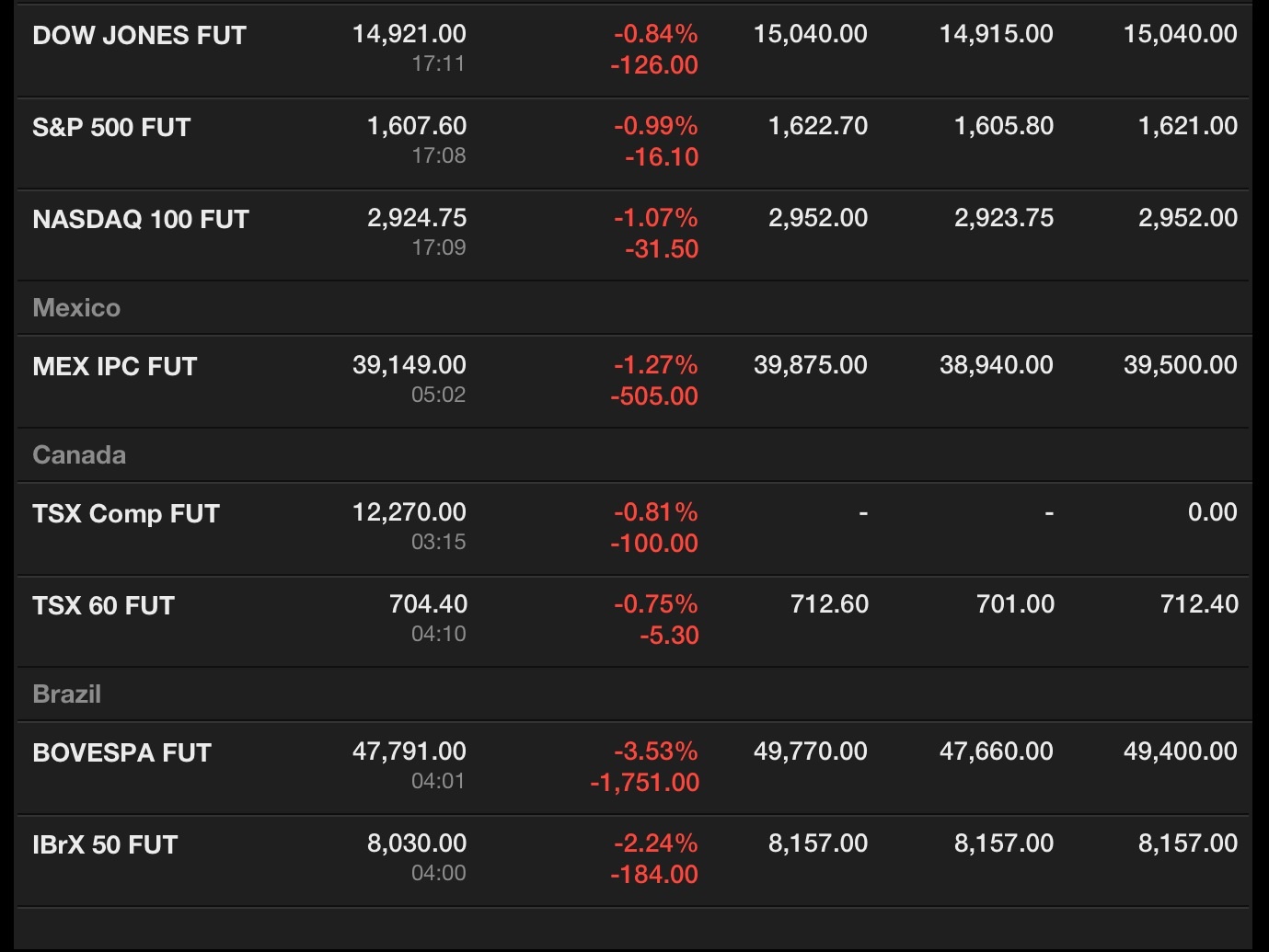Click the Brazil section header

(66, 694)
